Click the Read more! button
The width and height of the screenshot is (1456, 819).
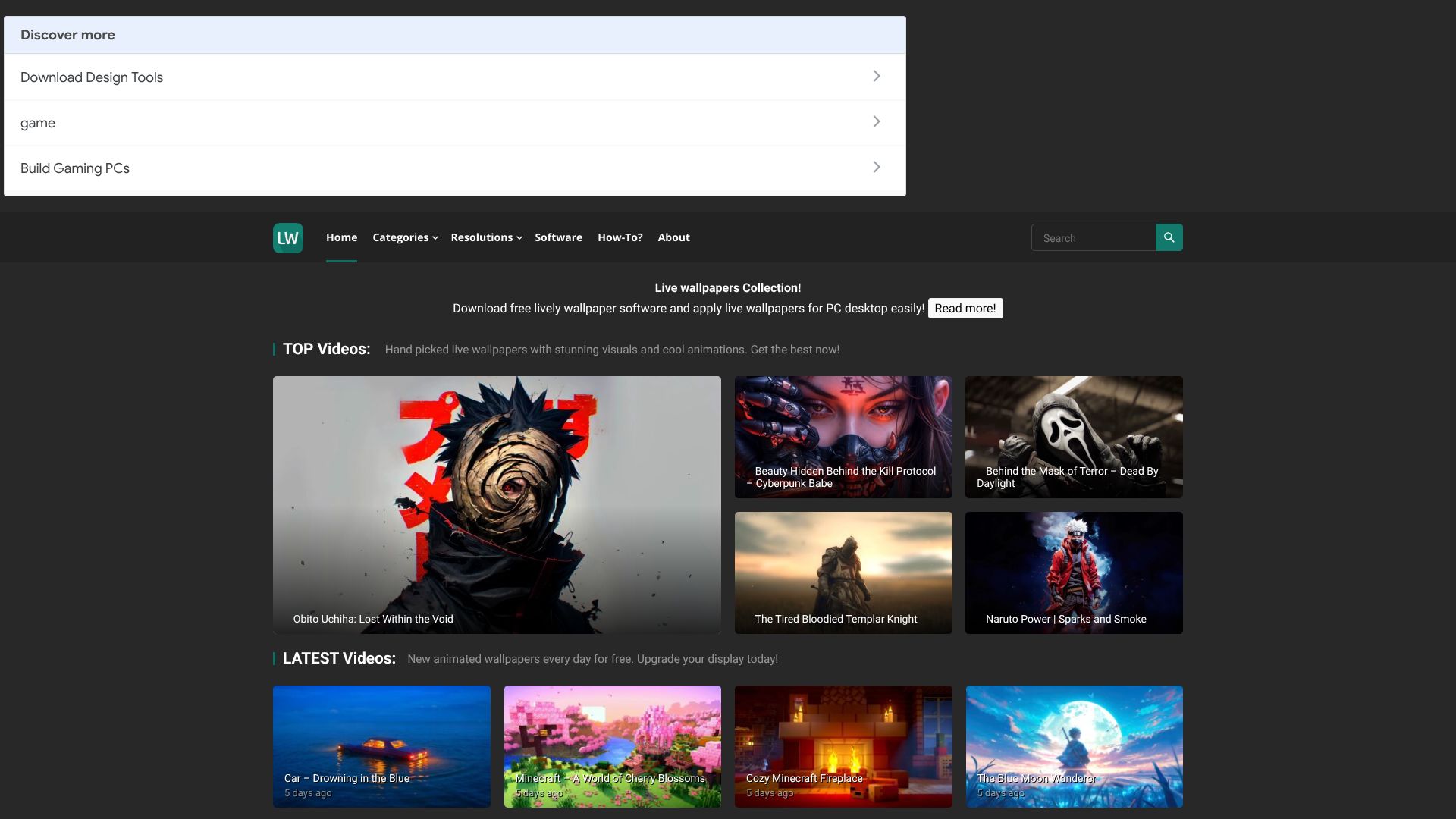point(965,309)
